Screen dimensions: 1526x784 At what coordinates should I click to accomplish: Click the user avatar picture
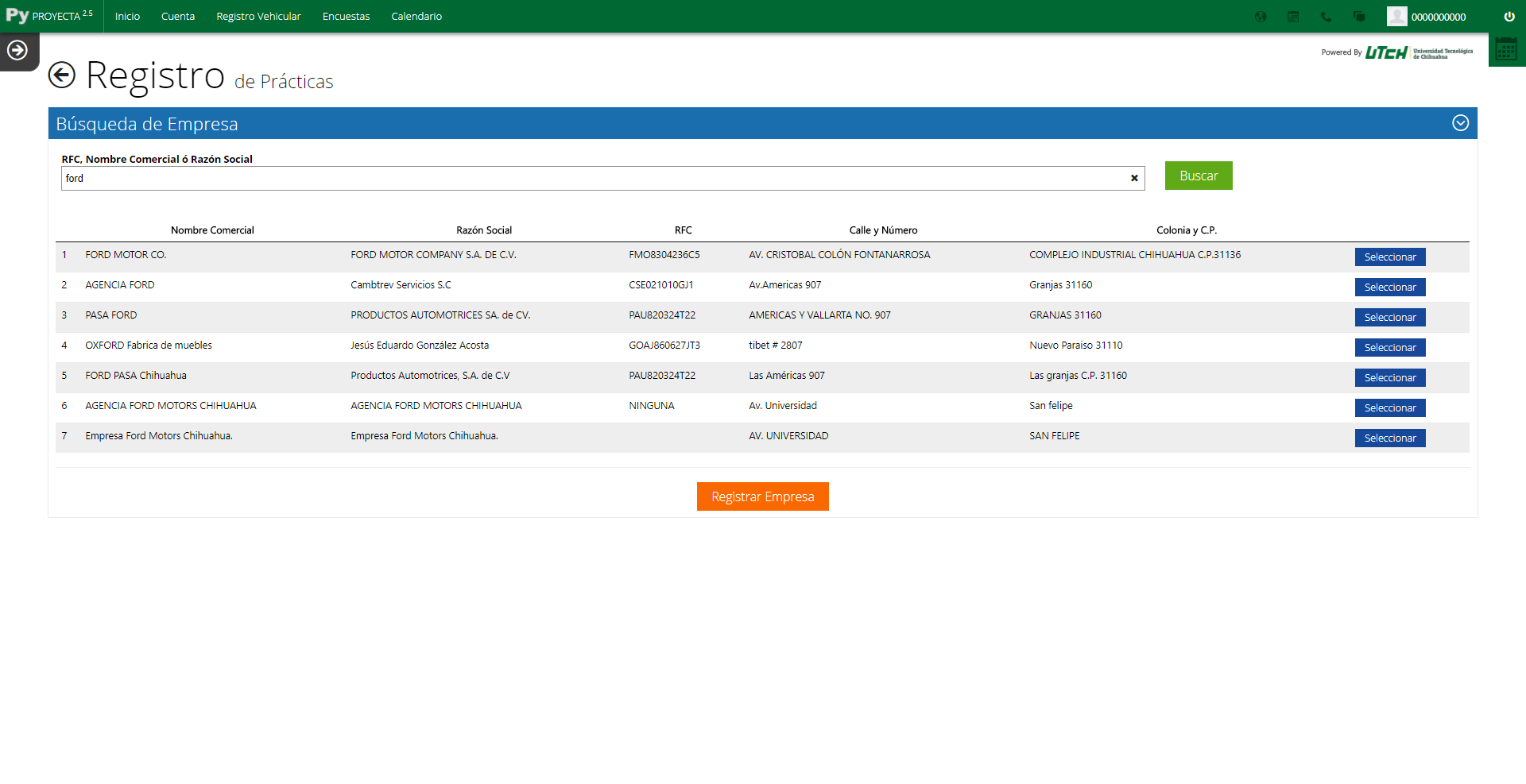click(1396, 16)
